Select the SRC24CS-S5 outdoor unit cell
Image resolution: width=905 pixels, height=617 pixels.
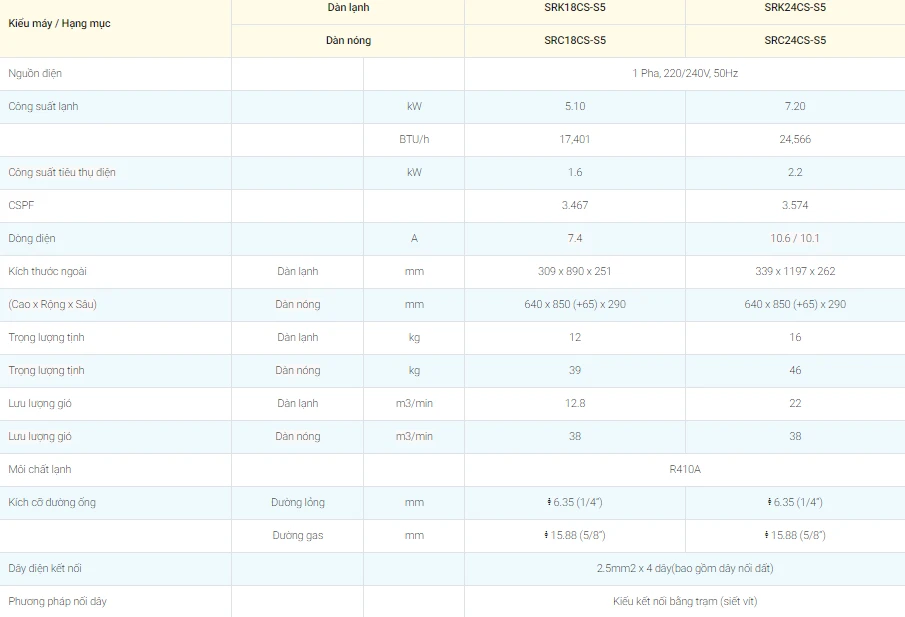point(794,41)
